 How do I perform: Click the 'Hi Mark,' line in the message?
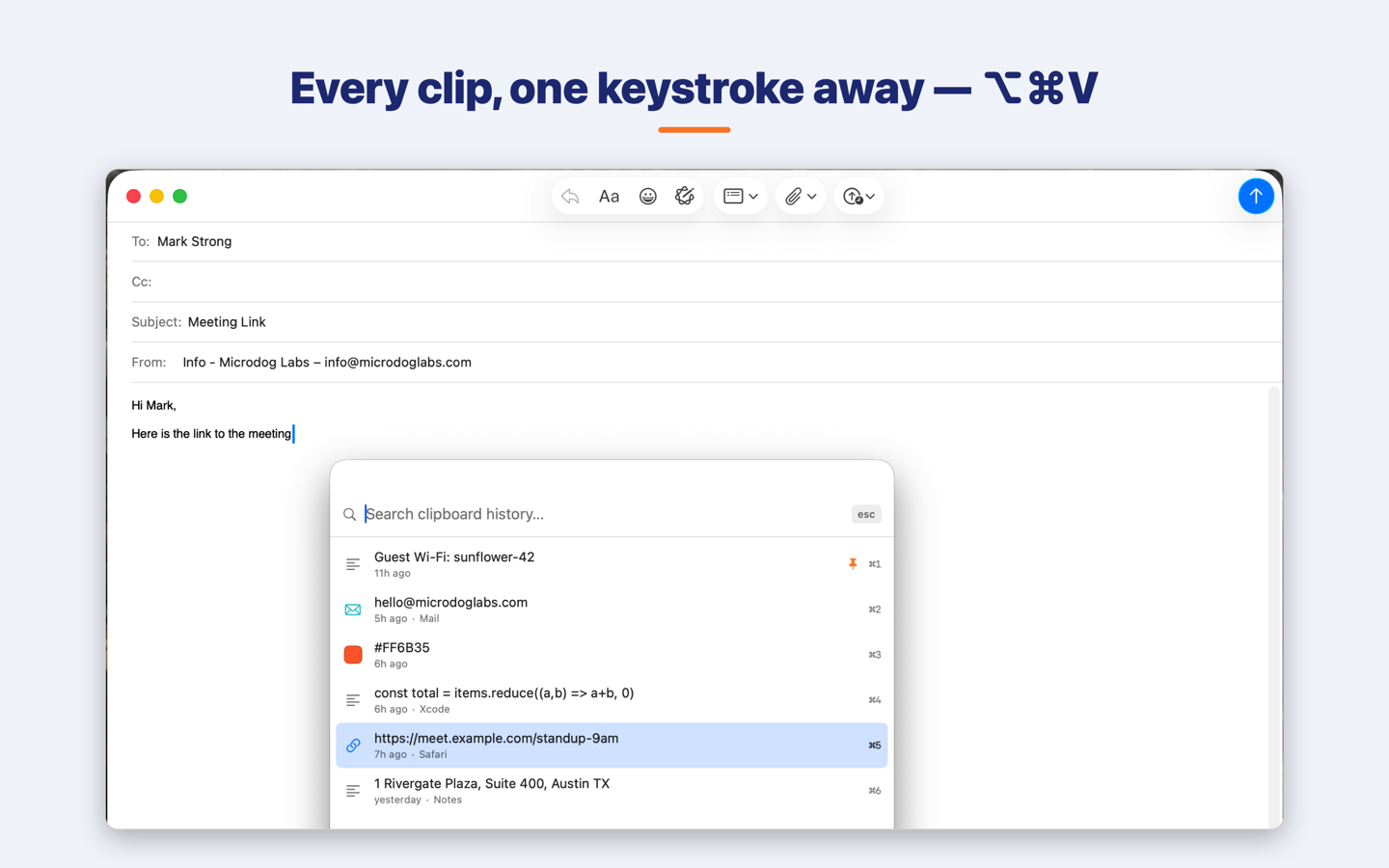tap(153, 405)
